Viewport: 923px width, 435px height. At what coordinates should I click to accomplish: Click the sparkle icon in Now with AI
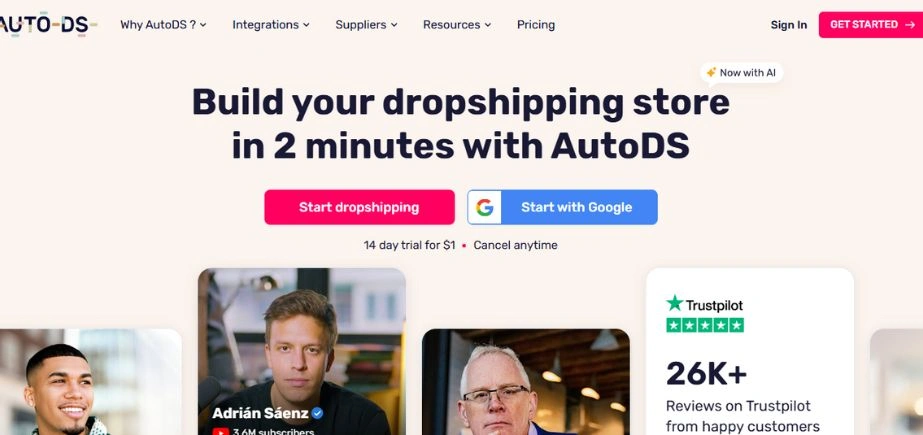(711, 72)
